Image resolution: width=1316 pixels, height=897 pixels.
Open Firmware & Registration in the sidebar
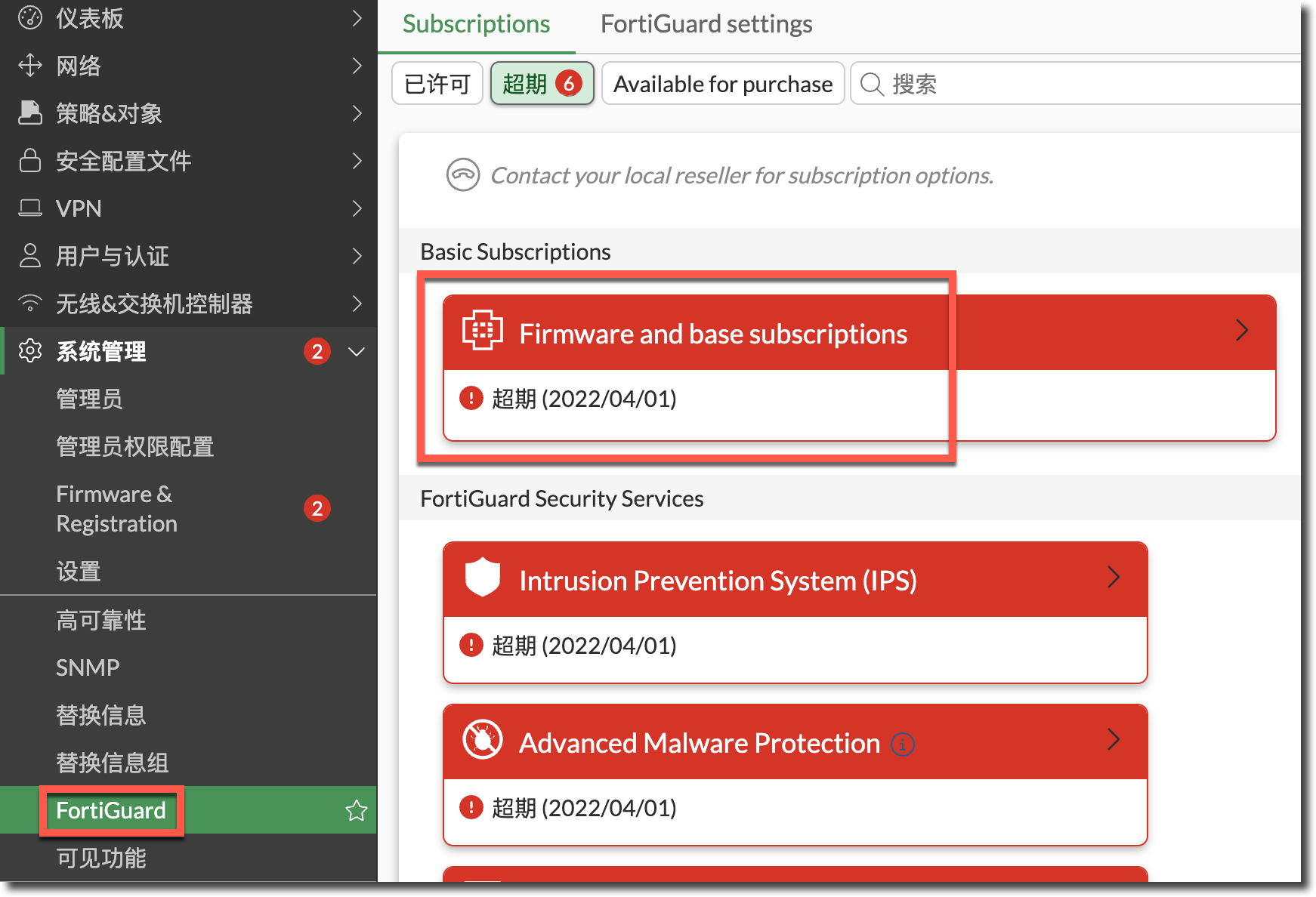point(117,509)
